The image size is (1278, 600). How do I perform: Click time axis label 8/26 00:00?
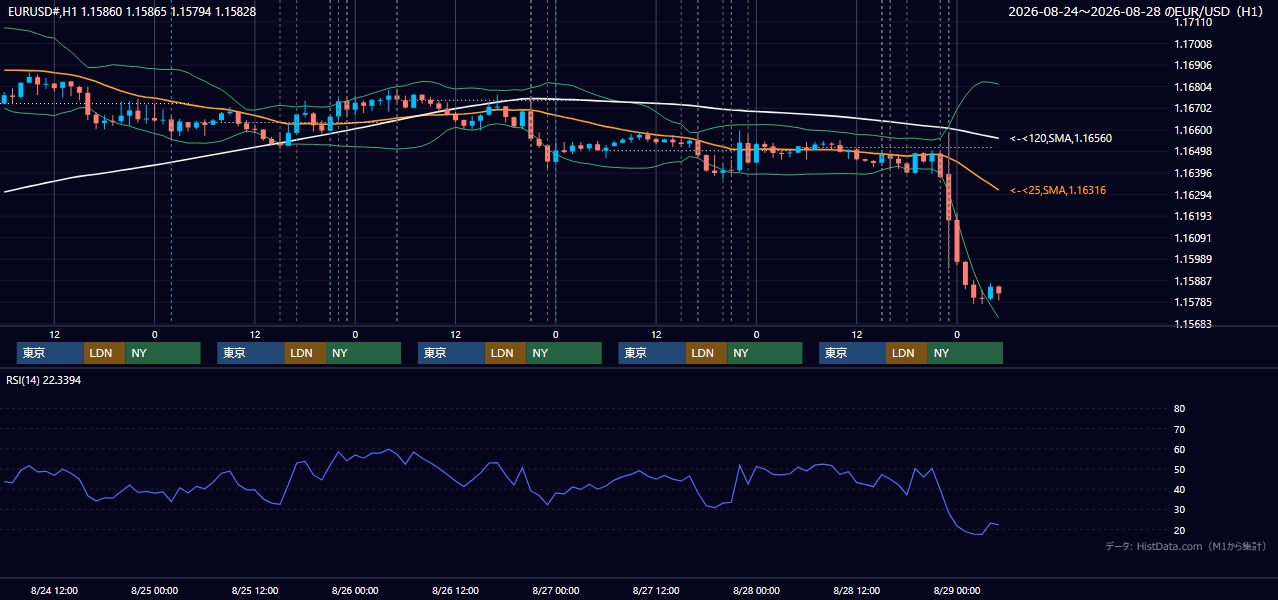pyautogui.click(x=355, y=591)
